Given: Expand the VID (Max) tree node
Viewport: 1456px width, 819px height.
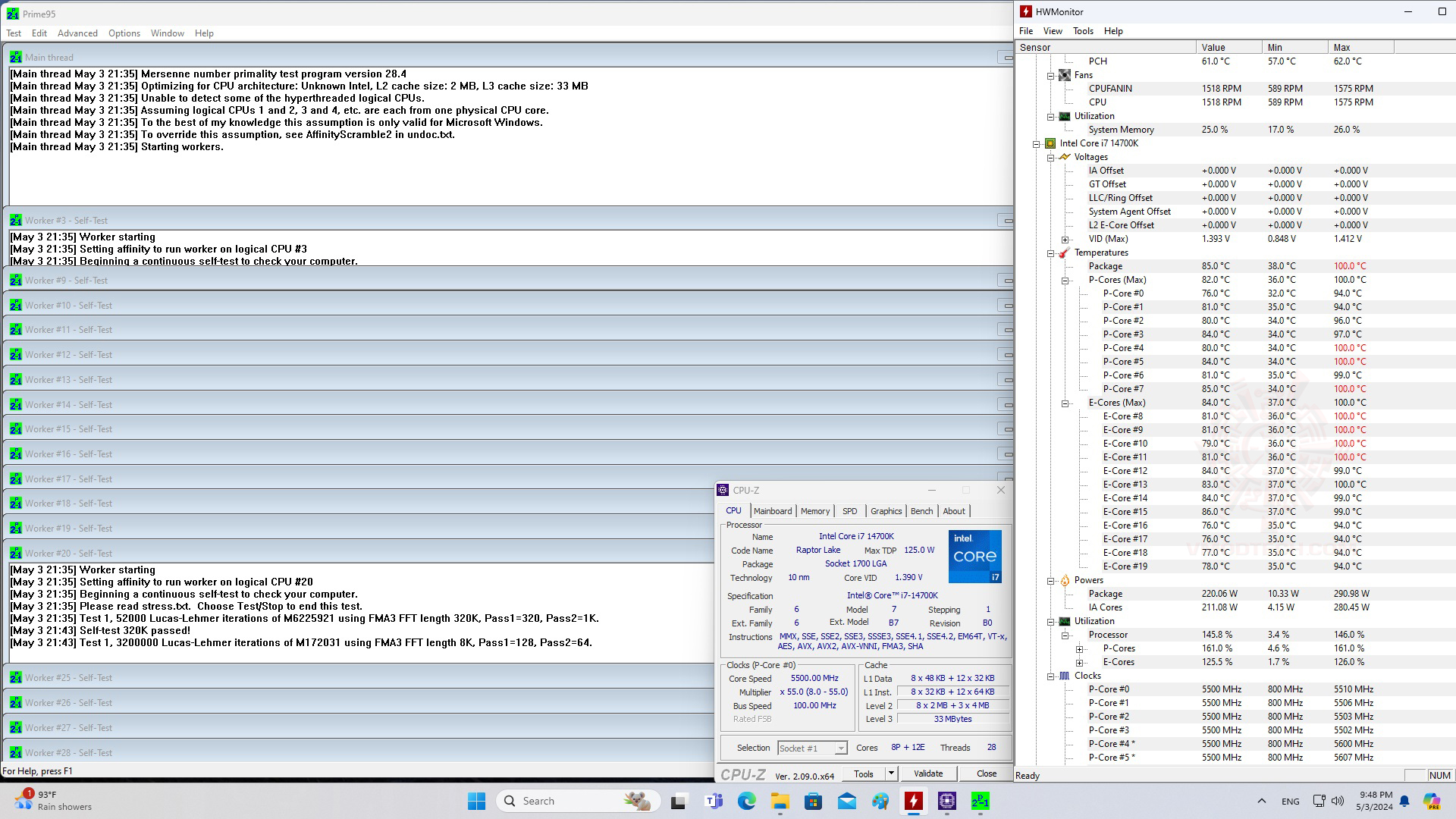Looking at the screenshot, I should [1065, 239].
